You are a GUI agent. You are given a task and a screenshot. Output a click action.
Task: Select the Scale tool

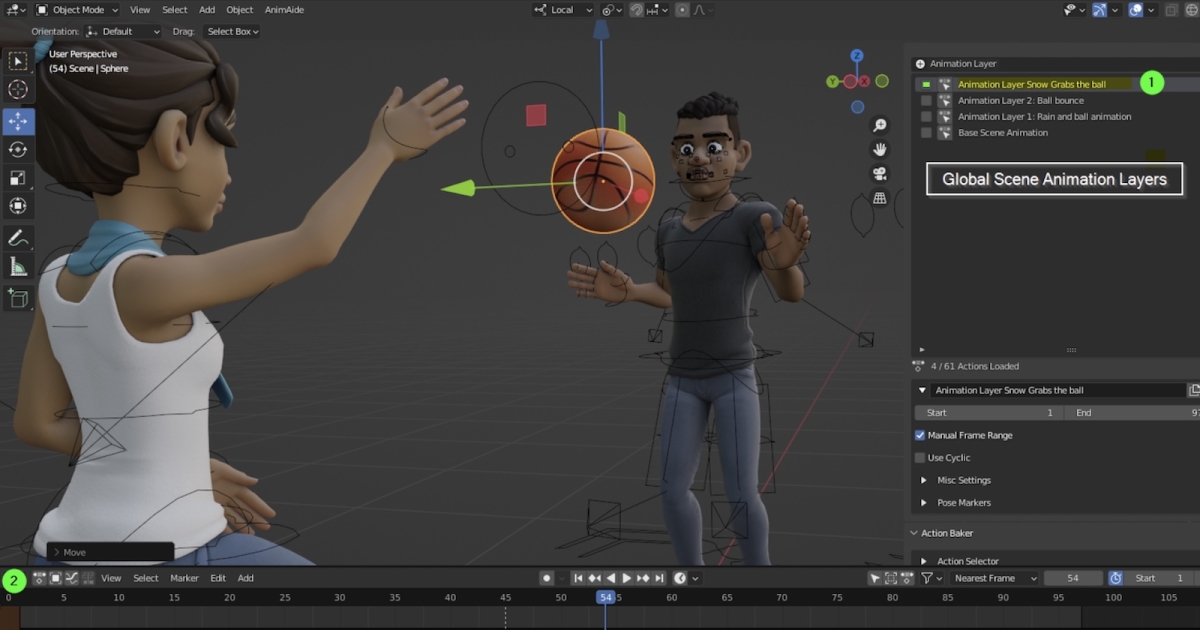[x=18, y=178]
